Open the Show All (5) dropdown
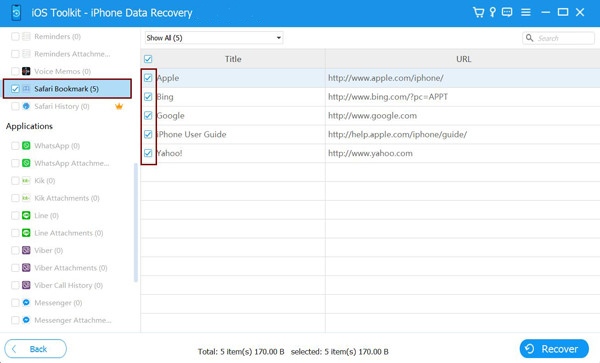 214,38
